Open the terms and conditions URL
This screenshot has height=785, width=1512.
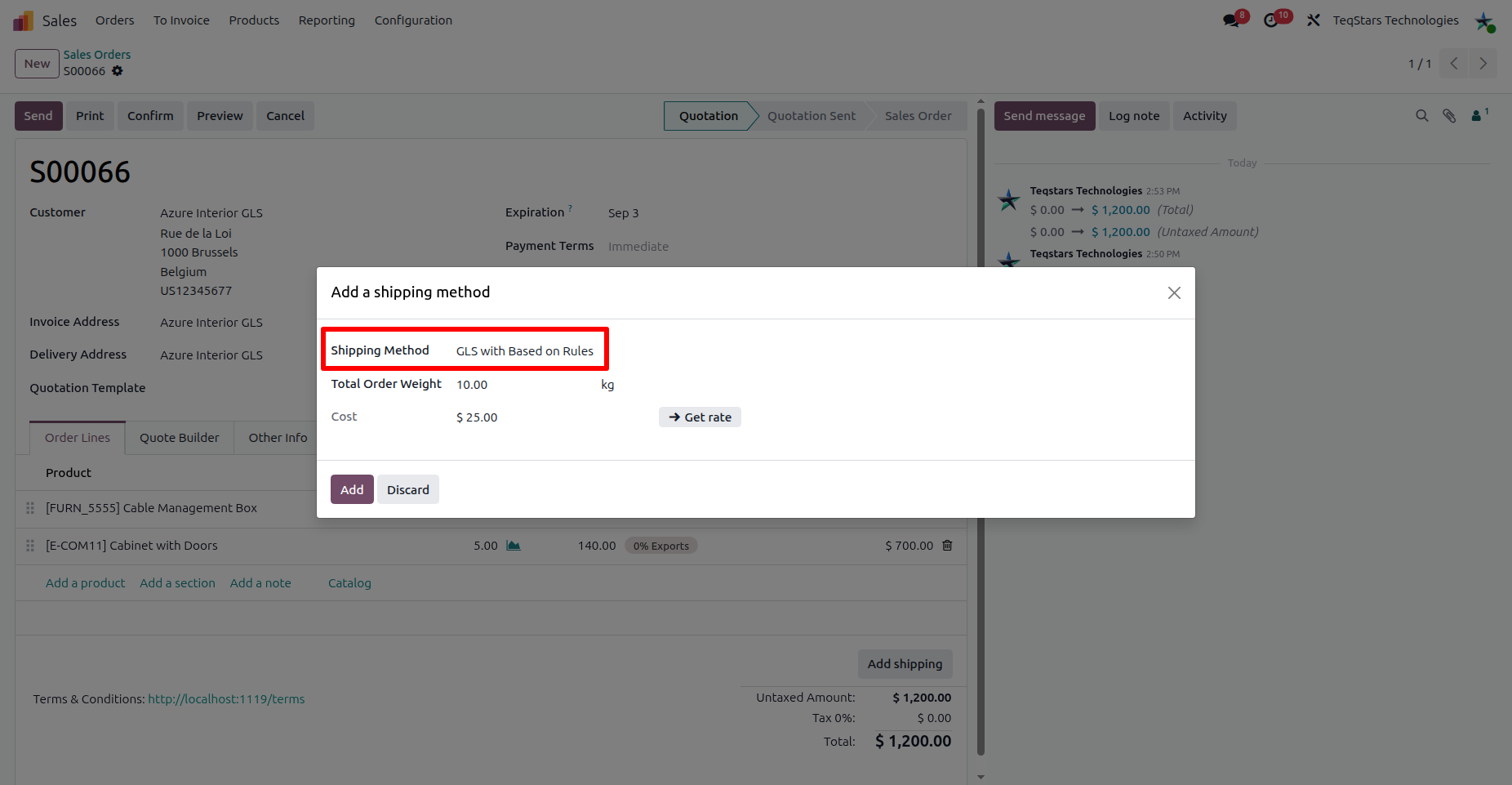pos(226,699)
